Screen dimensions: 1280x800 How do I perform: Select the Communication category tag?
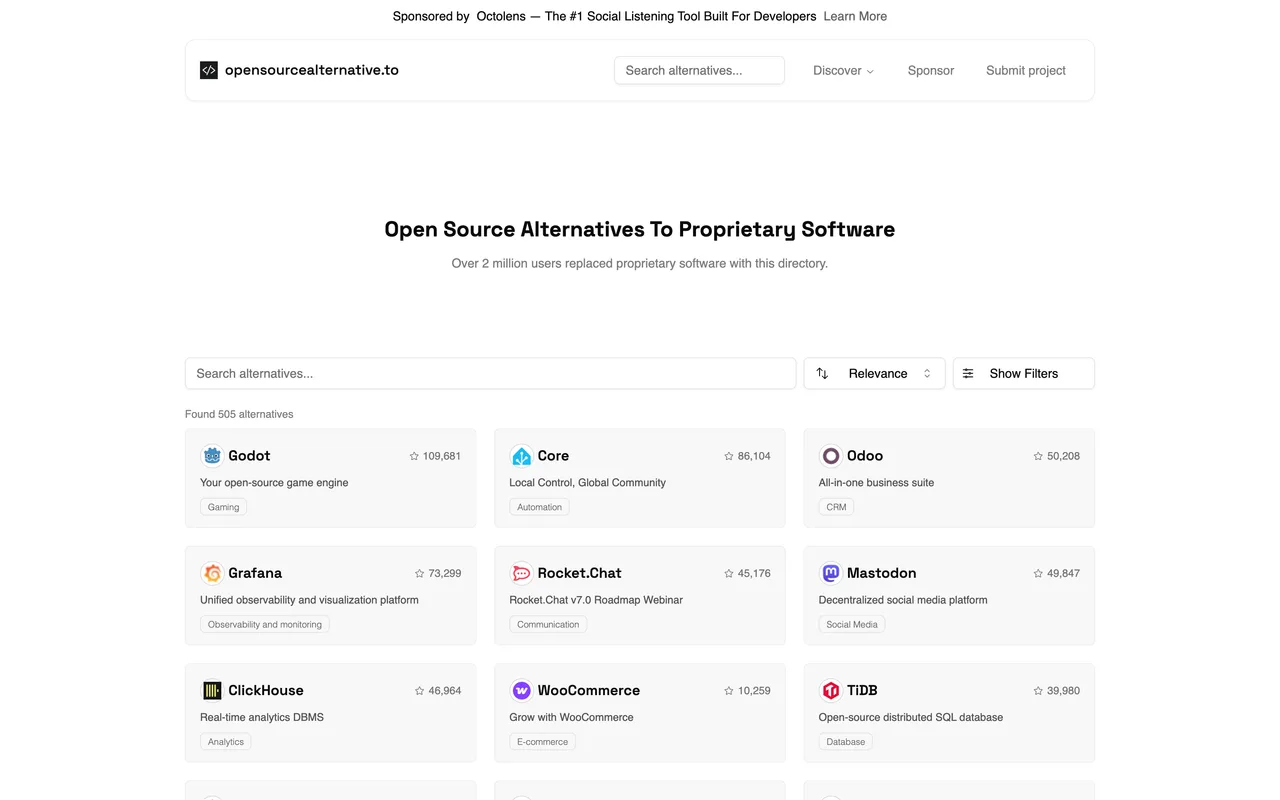[548, 624]
